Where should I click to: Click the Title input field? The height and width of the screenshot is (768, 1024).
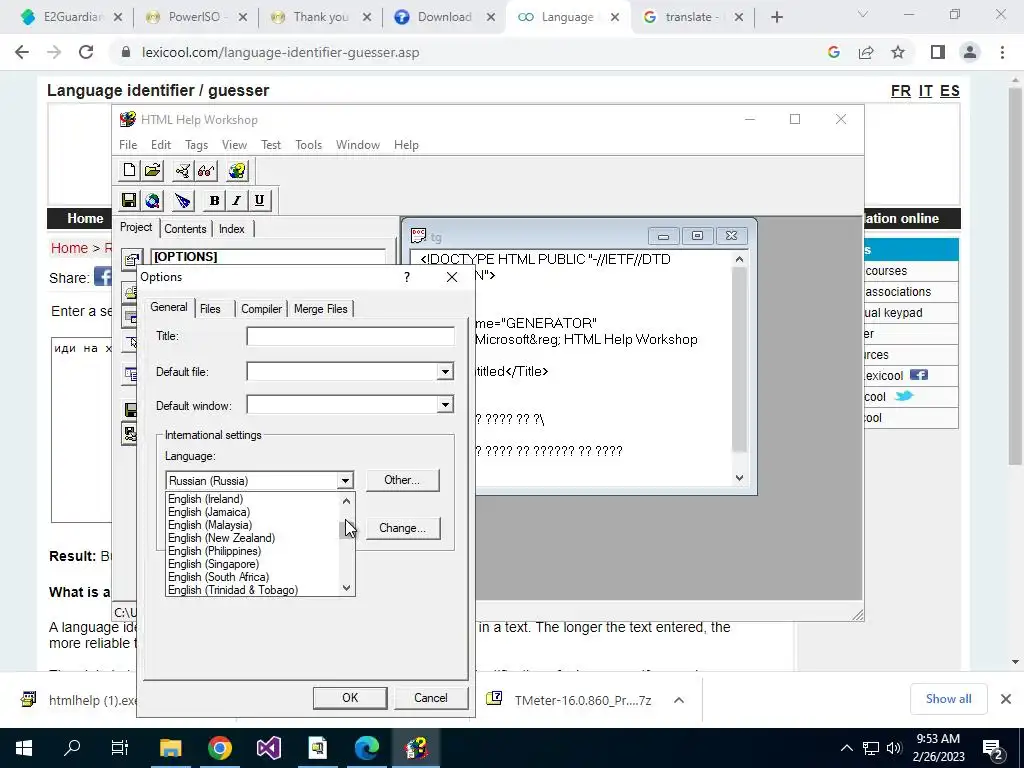[x=350, y=336]
